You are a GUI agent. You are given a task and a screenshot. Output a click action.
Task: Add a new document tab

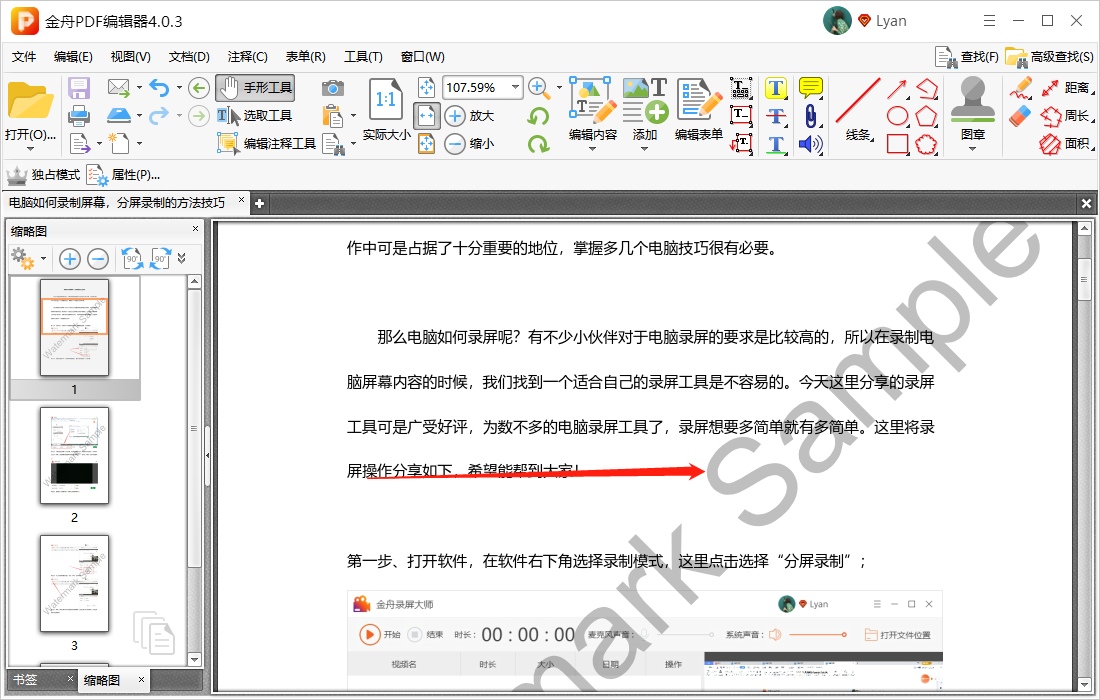point(259,203)
